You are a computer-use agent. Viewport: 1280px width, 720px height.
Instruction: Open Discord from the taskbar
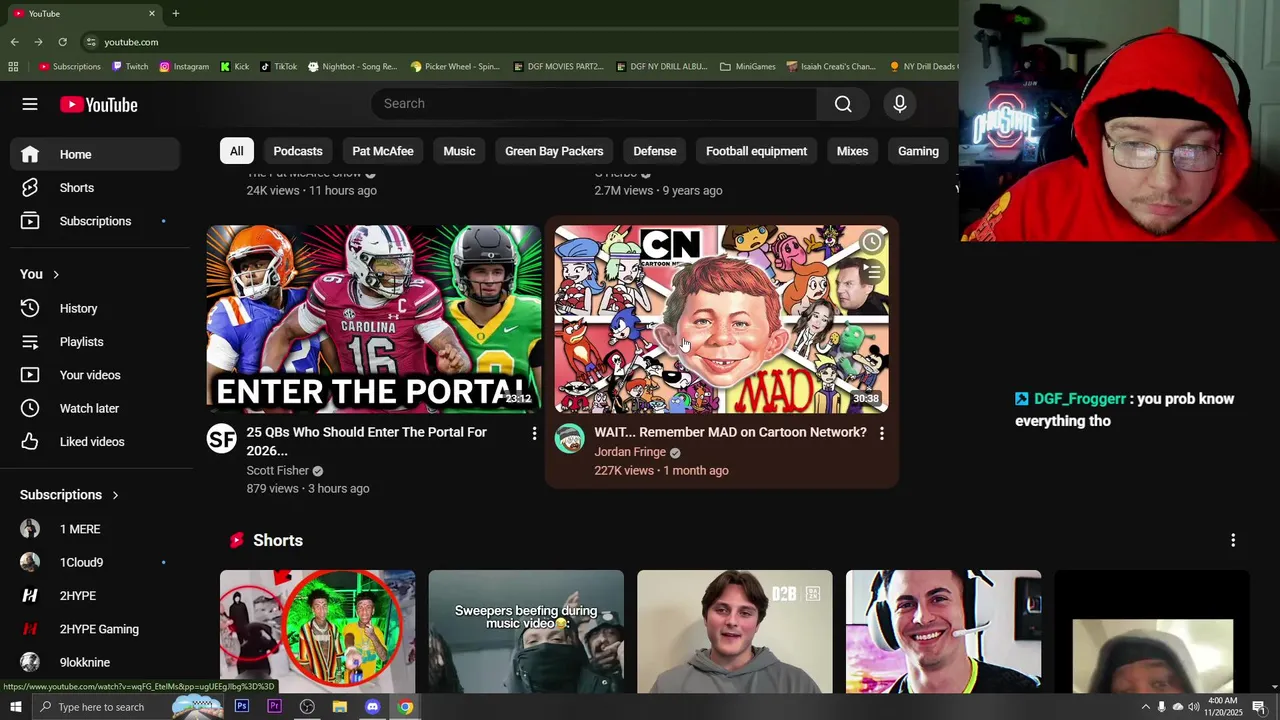click(372, 707)
